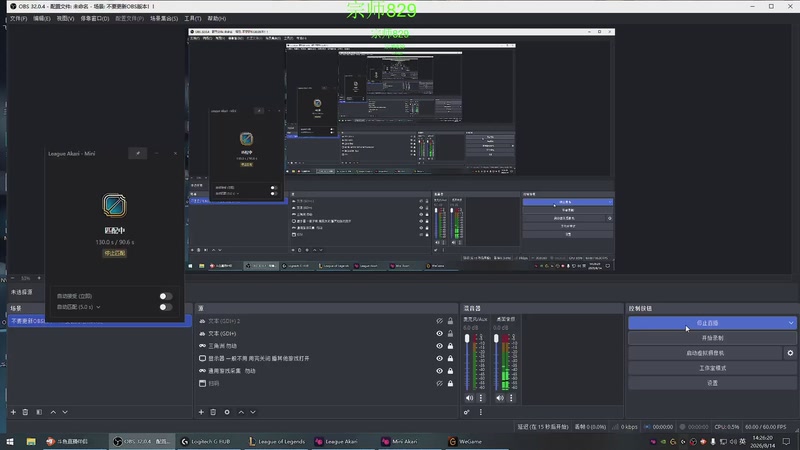Hide source 文本 (GDI+) via eye icon

tap(439, 333)
